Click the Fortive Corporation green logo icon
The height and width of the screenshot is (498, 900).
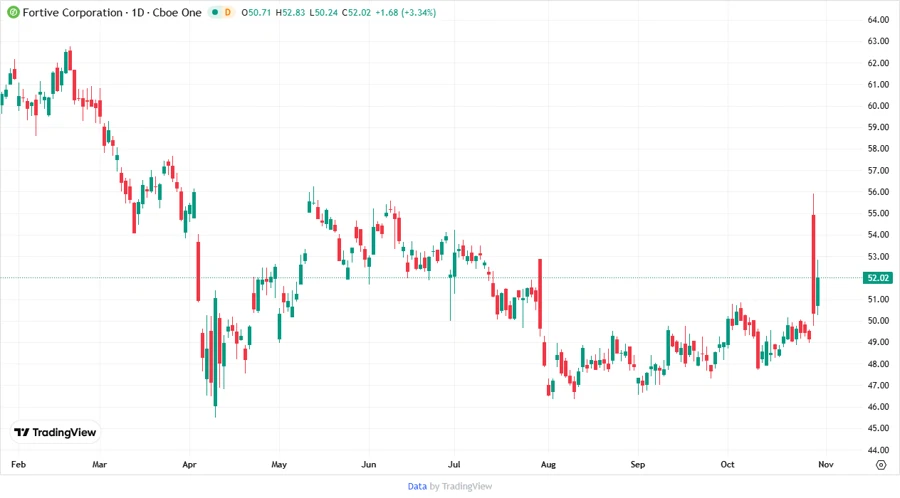point(13,12)
